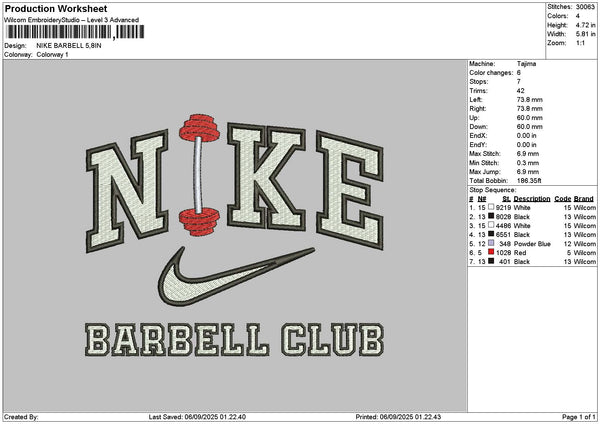Click the EndX value 0.00 in
This screenshot has width=600, height=424.
[527, 135]
